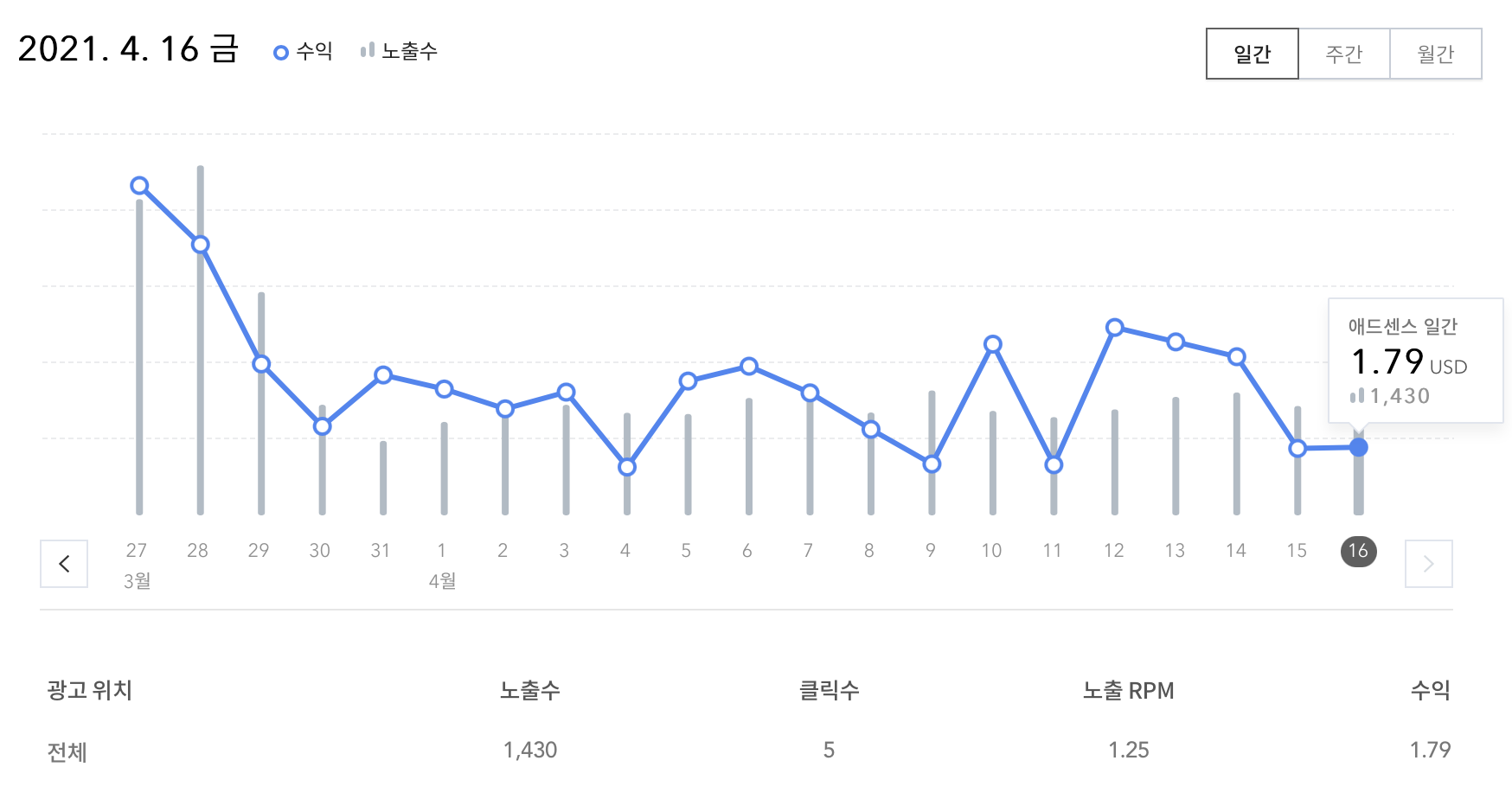Select date 30 on the axis

[x=320, y=551]
